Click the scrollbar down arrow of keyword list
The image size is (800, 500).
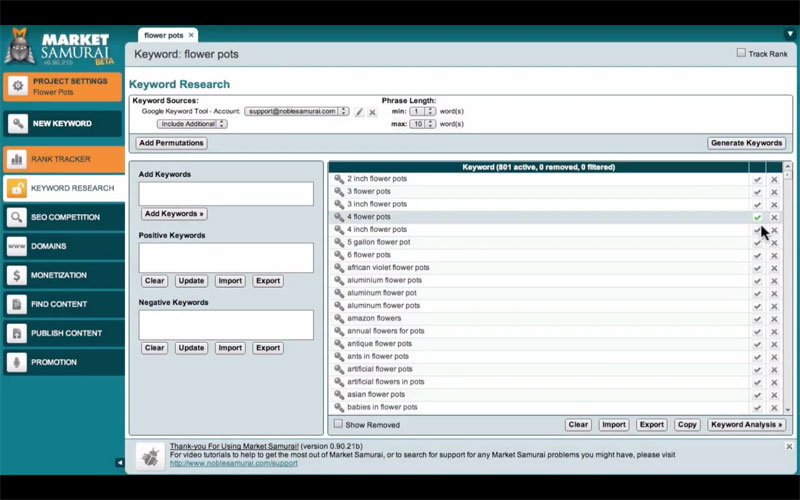coord(787,410)
